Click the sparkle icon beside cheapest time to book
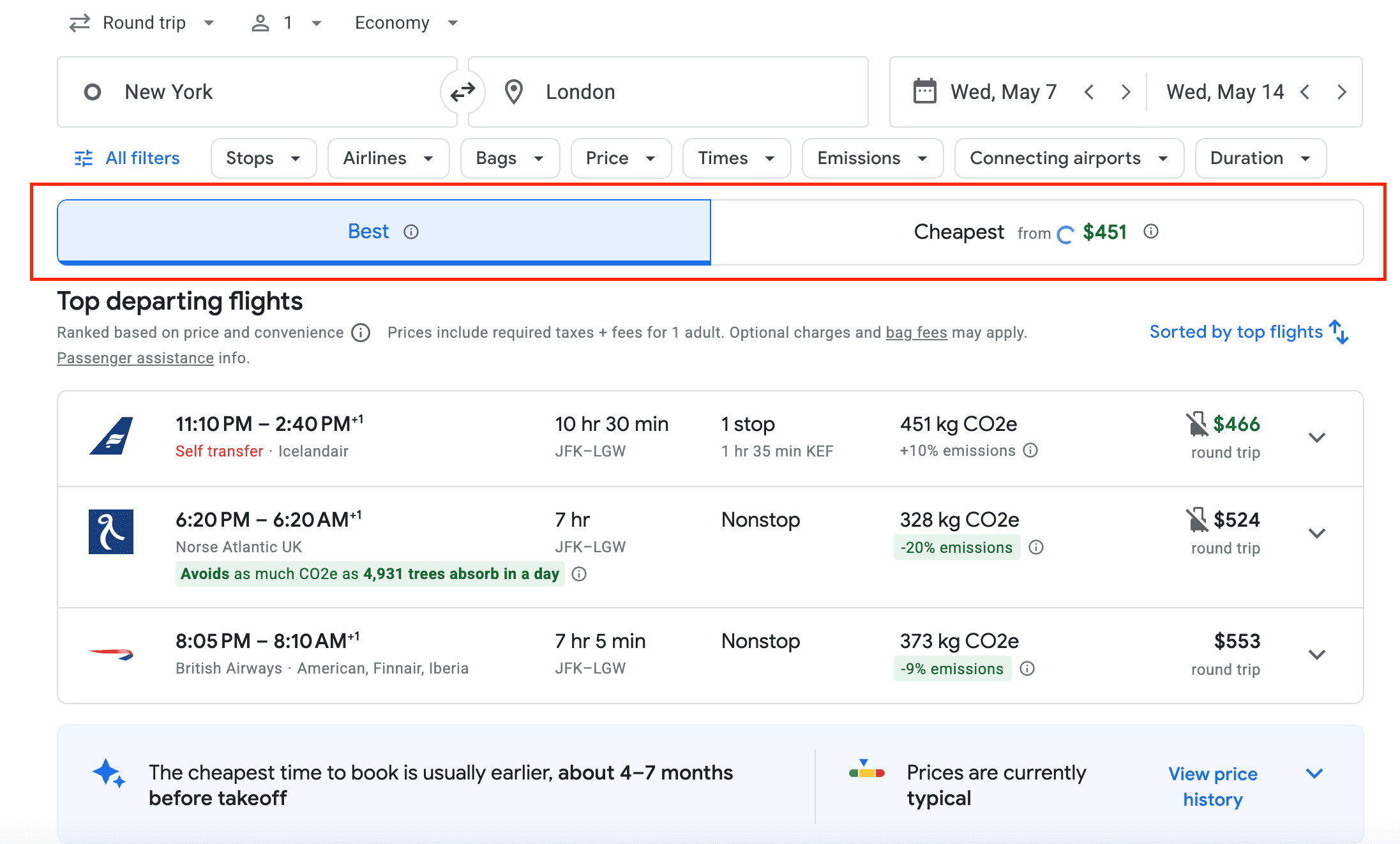This screenshot has height=844, width=1400. [x=109, y=773]
